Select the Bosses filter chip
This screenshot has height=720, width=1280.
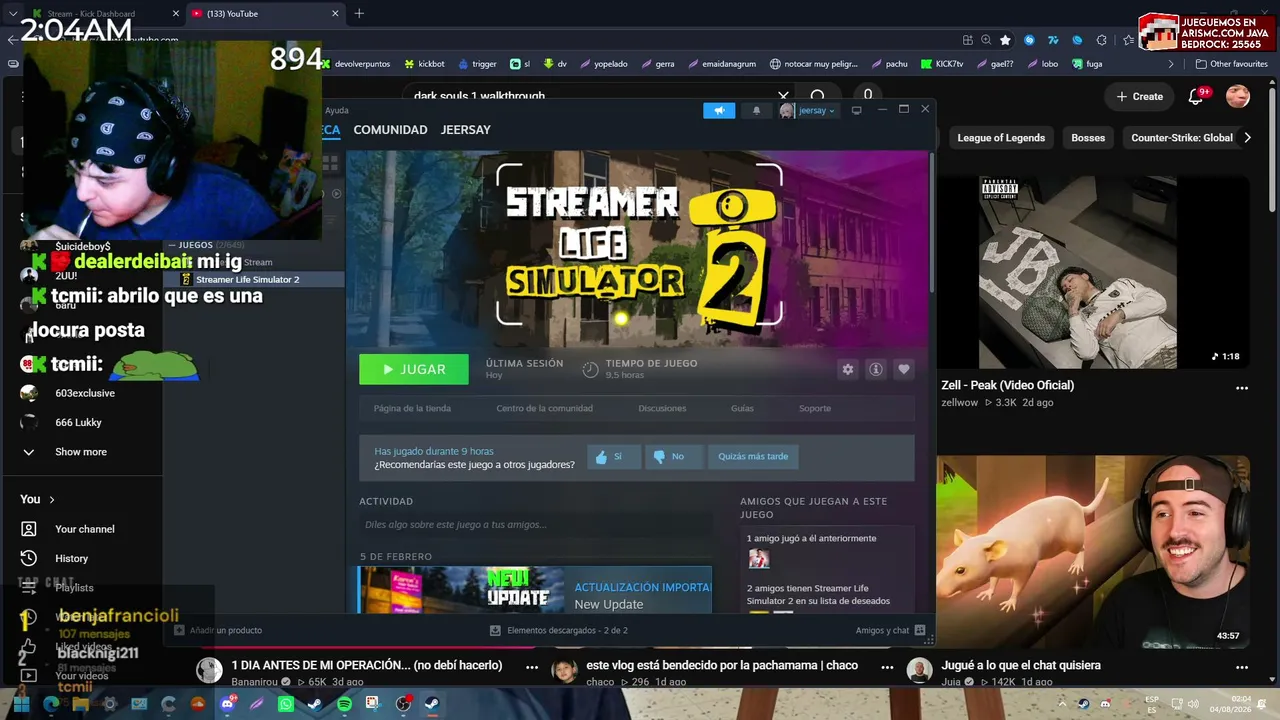click(1088, 138)
